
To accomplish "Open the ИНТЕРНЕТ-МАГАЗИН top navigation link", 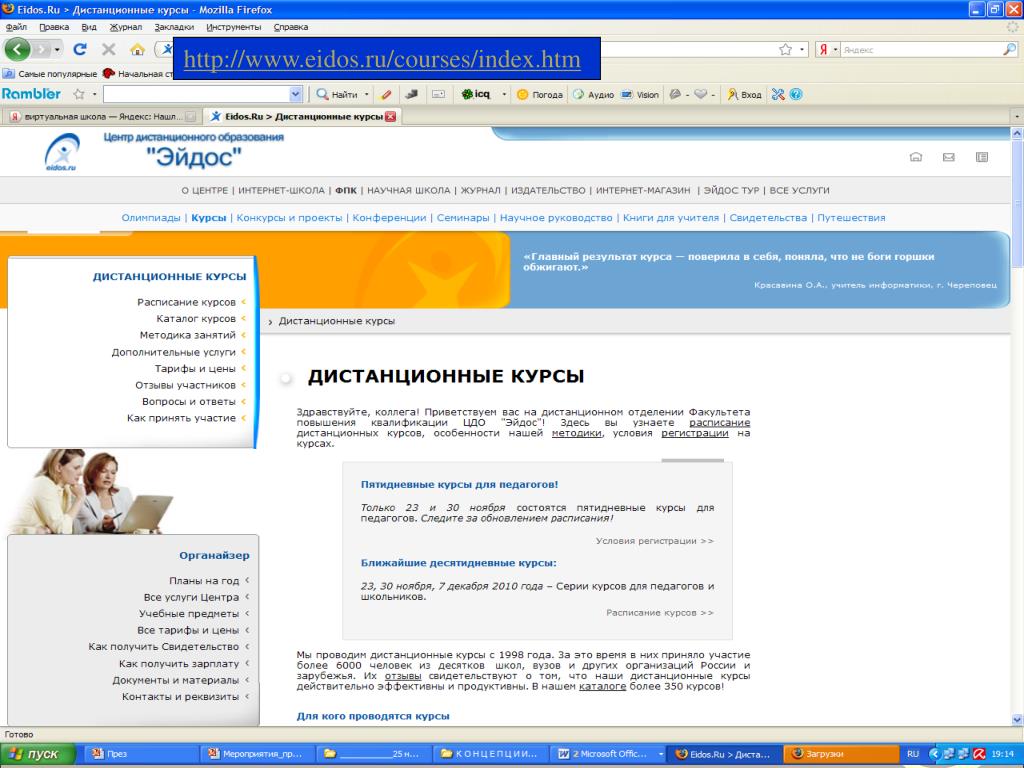I will point(643,191).
